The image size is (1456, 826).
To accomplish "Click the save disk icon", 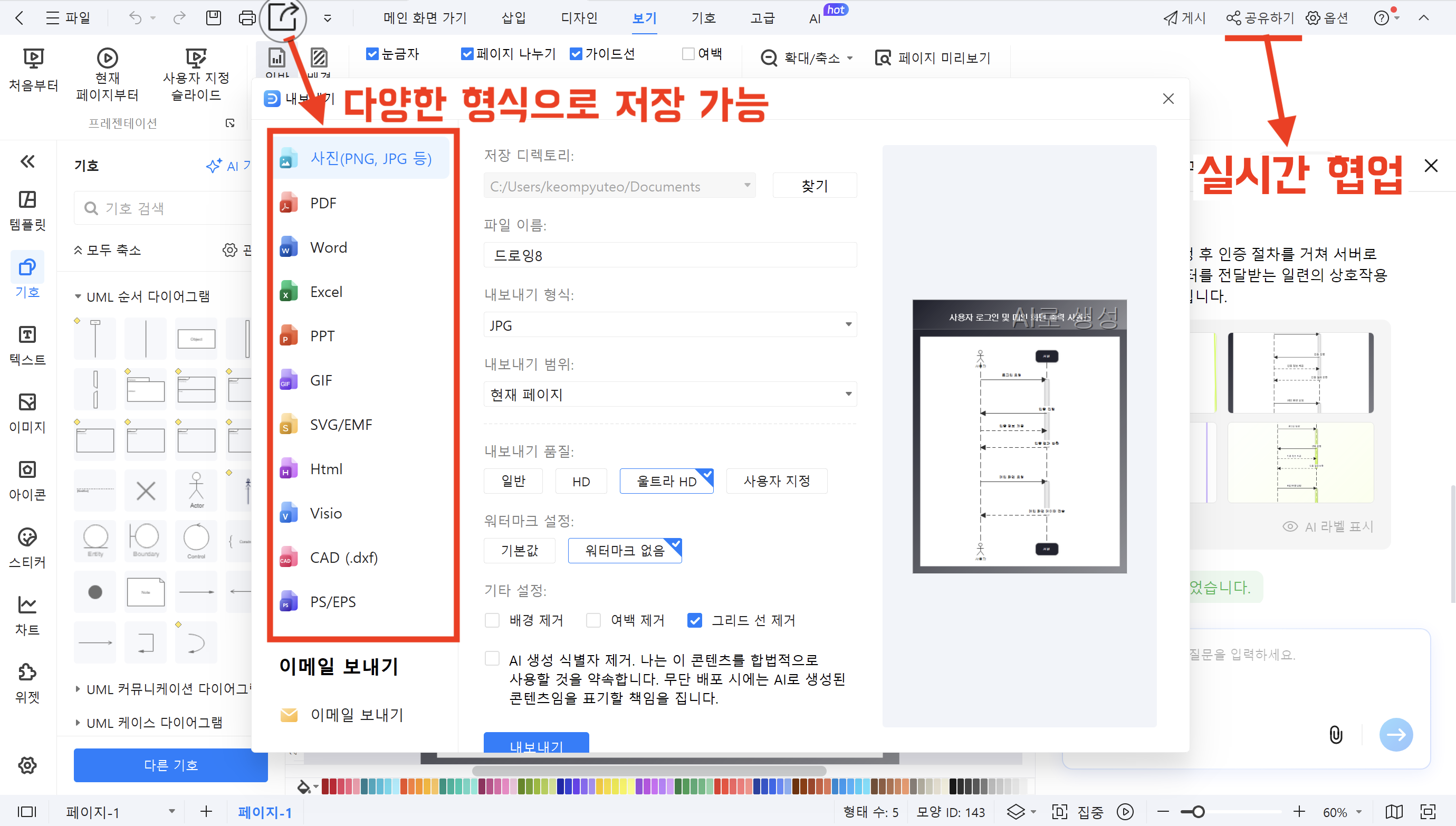I will click(213, 17).
